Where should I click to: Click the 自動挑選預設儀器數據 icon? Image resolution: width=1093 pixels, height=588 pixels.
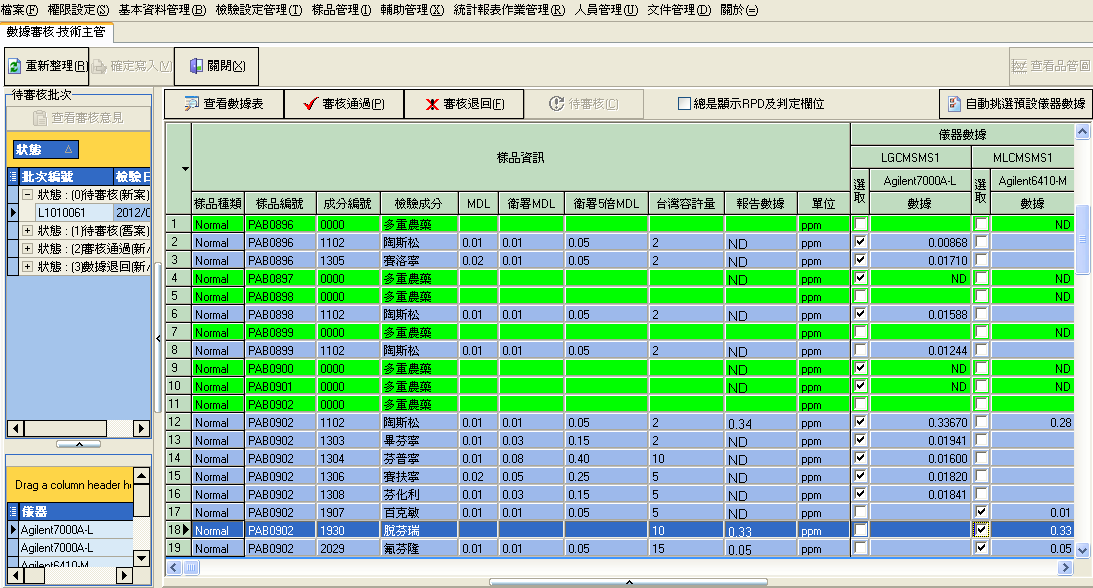[x=954, y=104]
